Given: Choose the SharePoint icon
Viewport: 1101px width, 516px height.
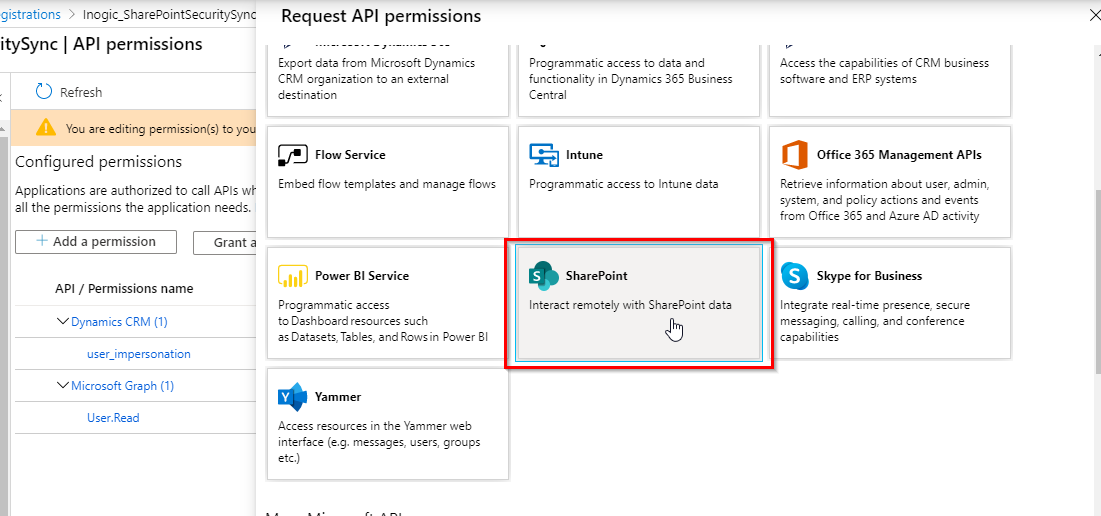Looking at the screenshot, I should point(544,277).
